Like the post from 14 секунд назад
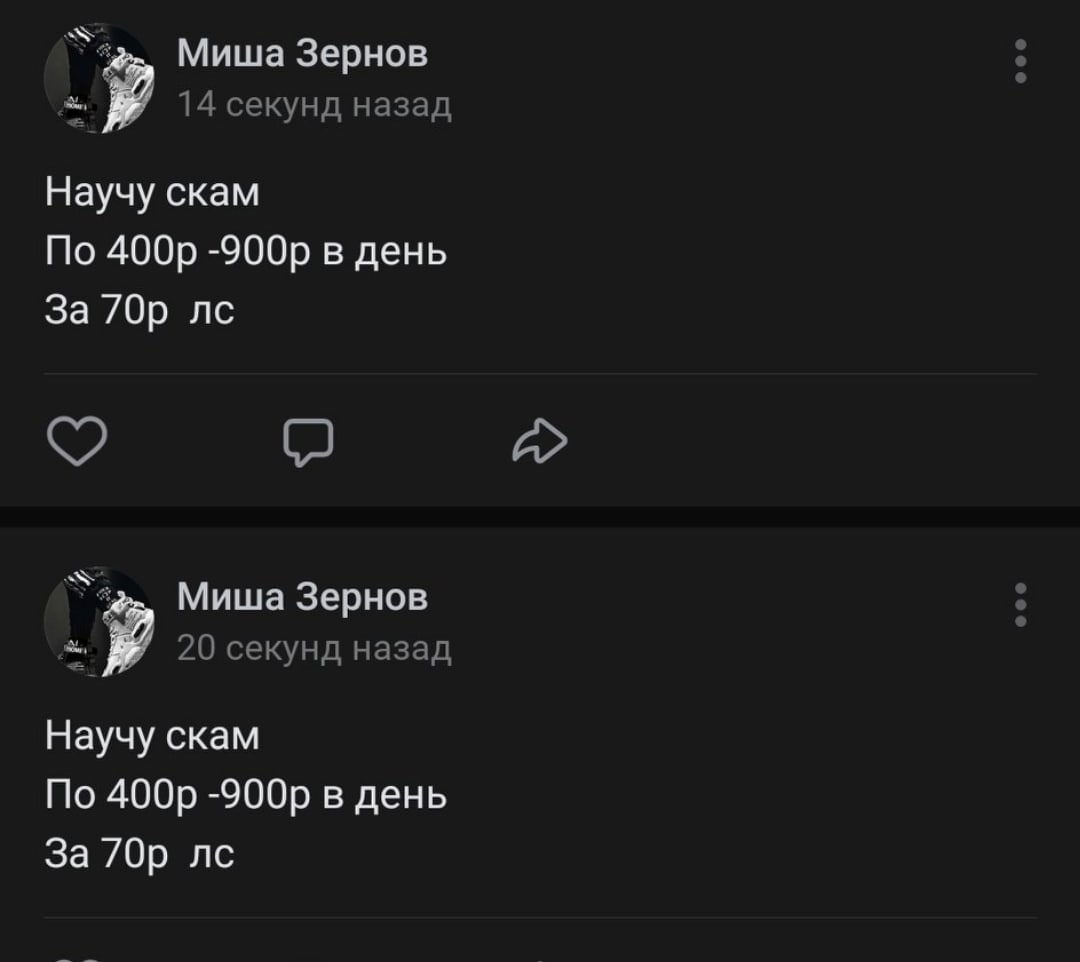This screenshot has width=1080, height=962. click(x=77, y=441)
